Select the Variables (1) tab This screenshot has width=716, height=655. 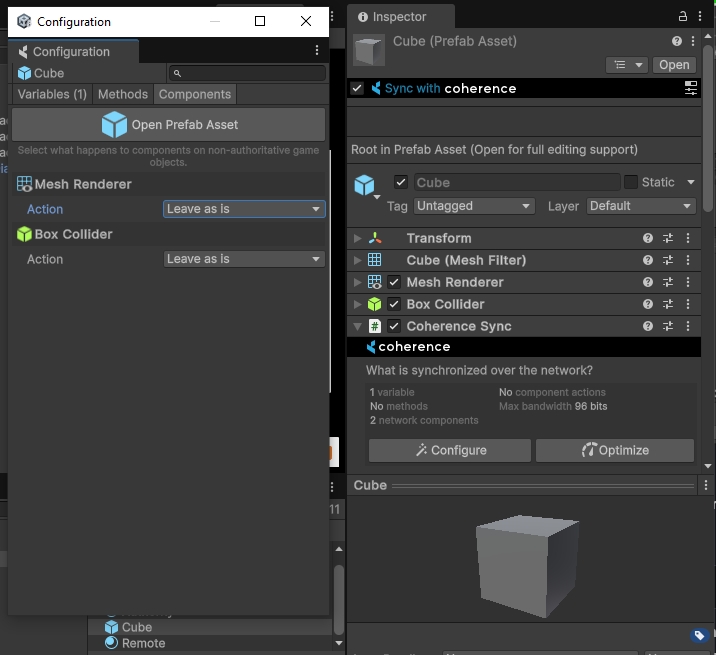tap(52, 94)
